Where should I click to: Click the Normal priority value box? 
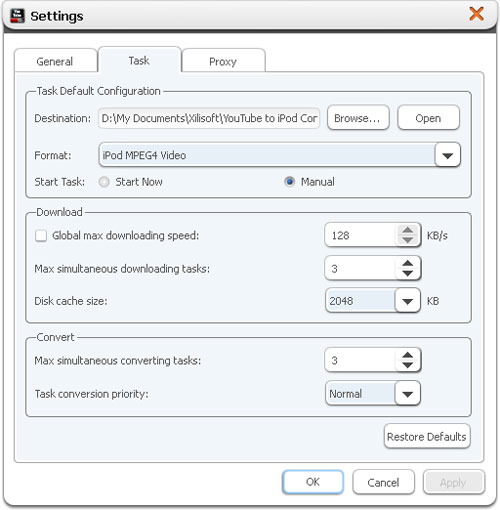360,394
